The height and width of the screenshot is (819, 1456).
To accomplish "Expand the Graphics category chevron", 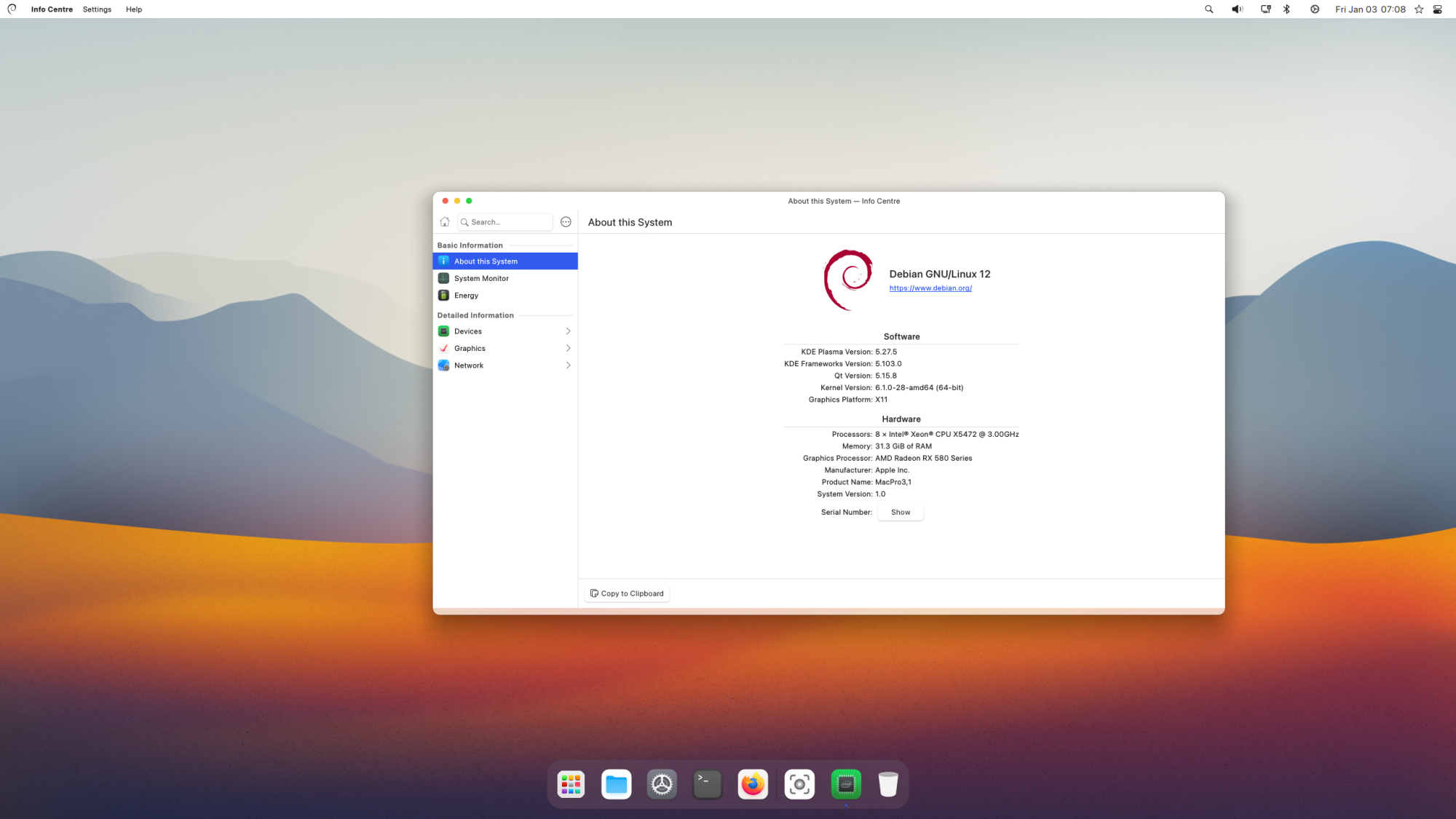I will coord(568,349).
